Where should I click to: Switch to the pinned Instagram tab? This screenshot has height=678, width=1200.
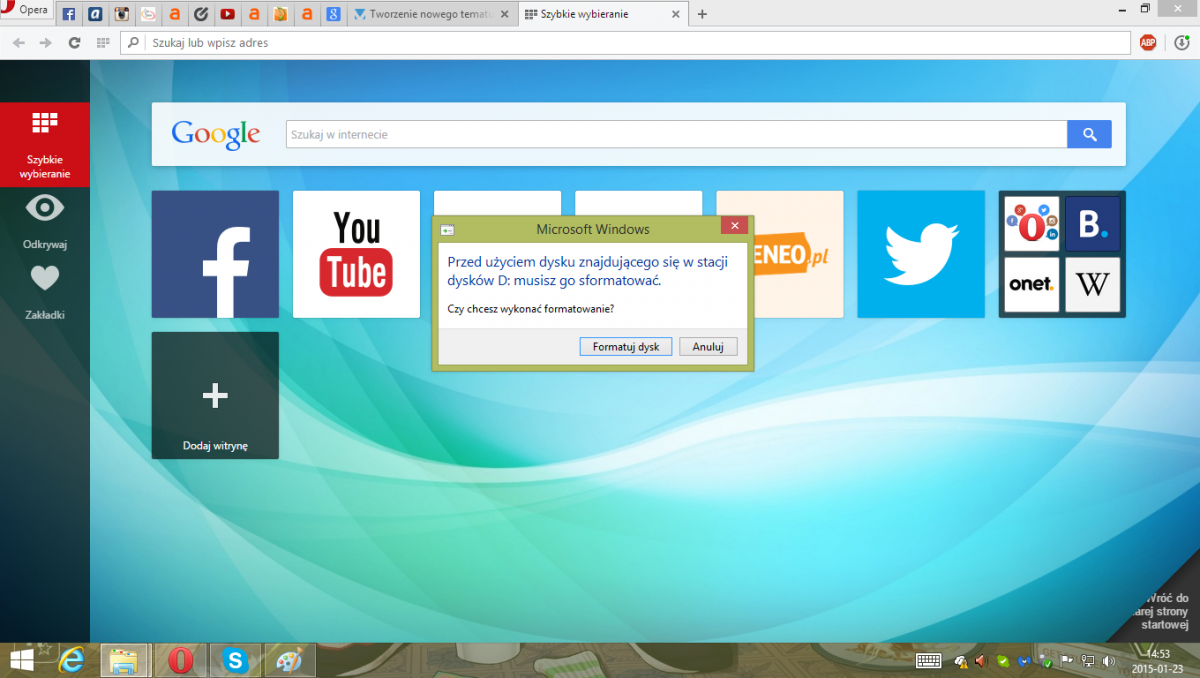coord(122,15)
